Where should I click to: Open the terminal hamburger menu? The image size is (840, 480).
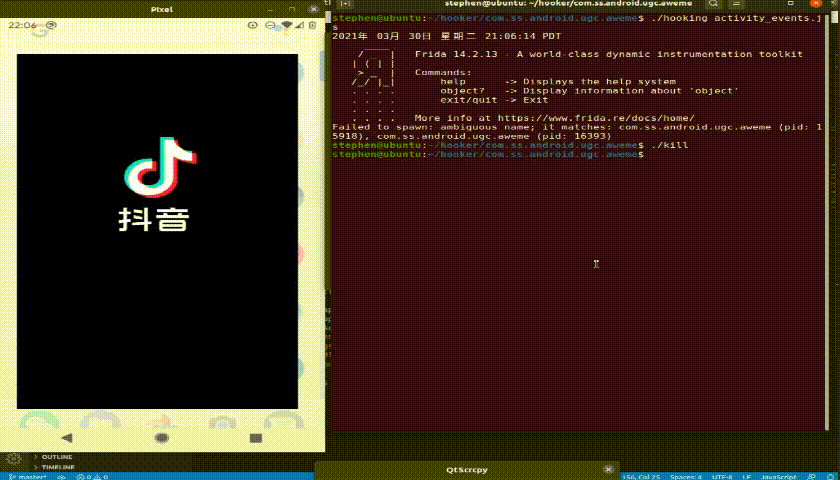coord(736,3)
